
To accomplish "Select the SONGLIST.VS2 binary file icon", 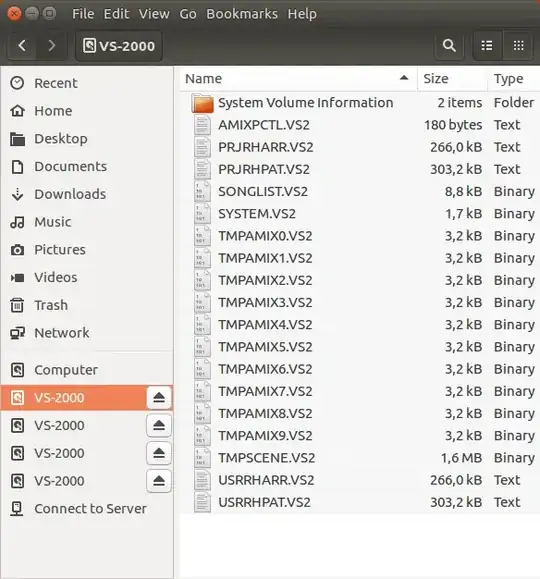I will tap(202, 191).
